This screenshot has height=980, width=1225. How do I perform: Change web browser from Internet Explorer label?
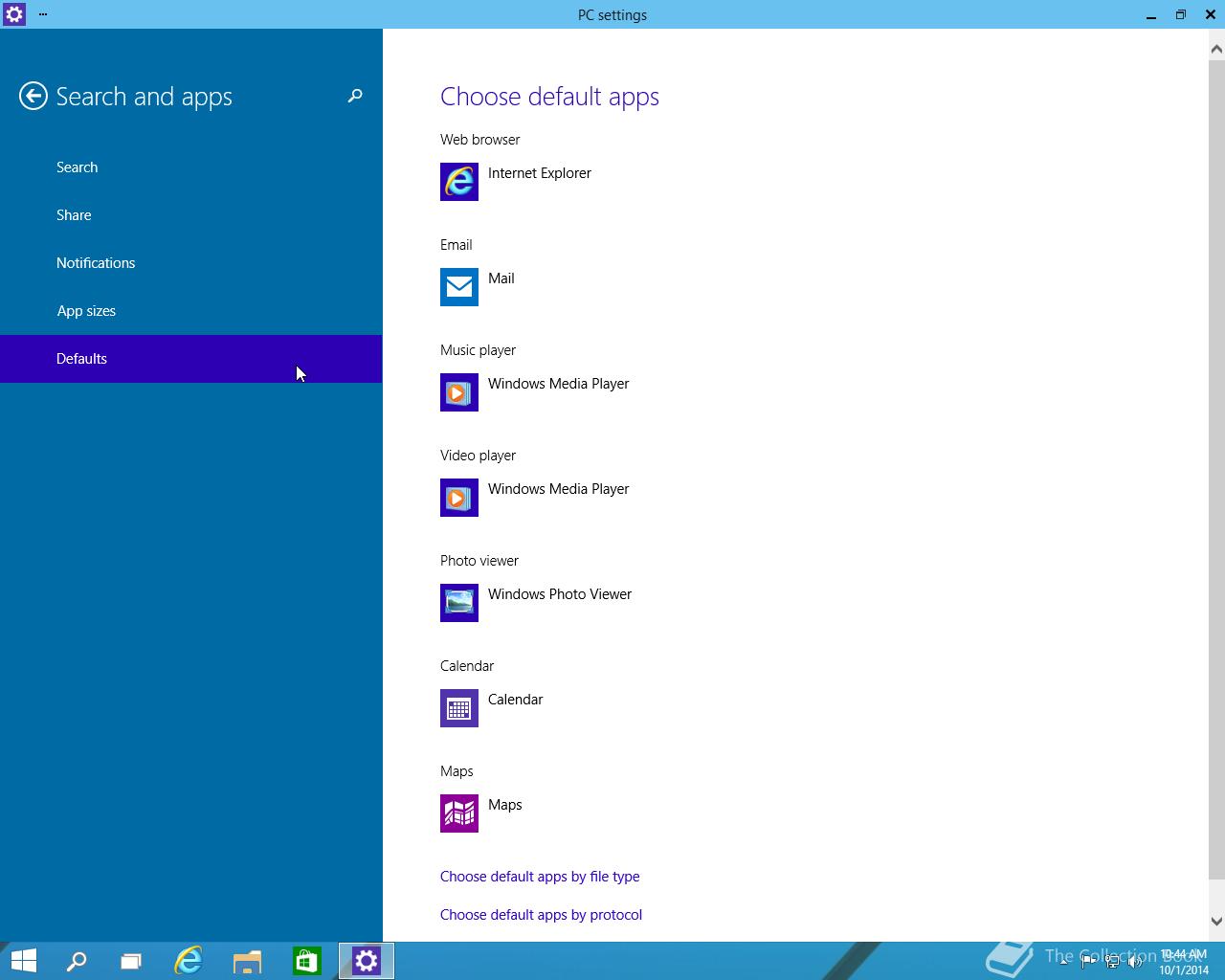coord(540,173)
